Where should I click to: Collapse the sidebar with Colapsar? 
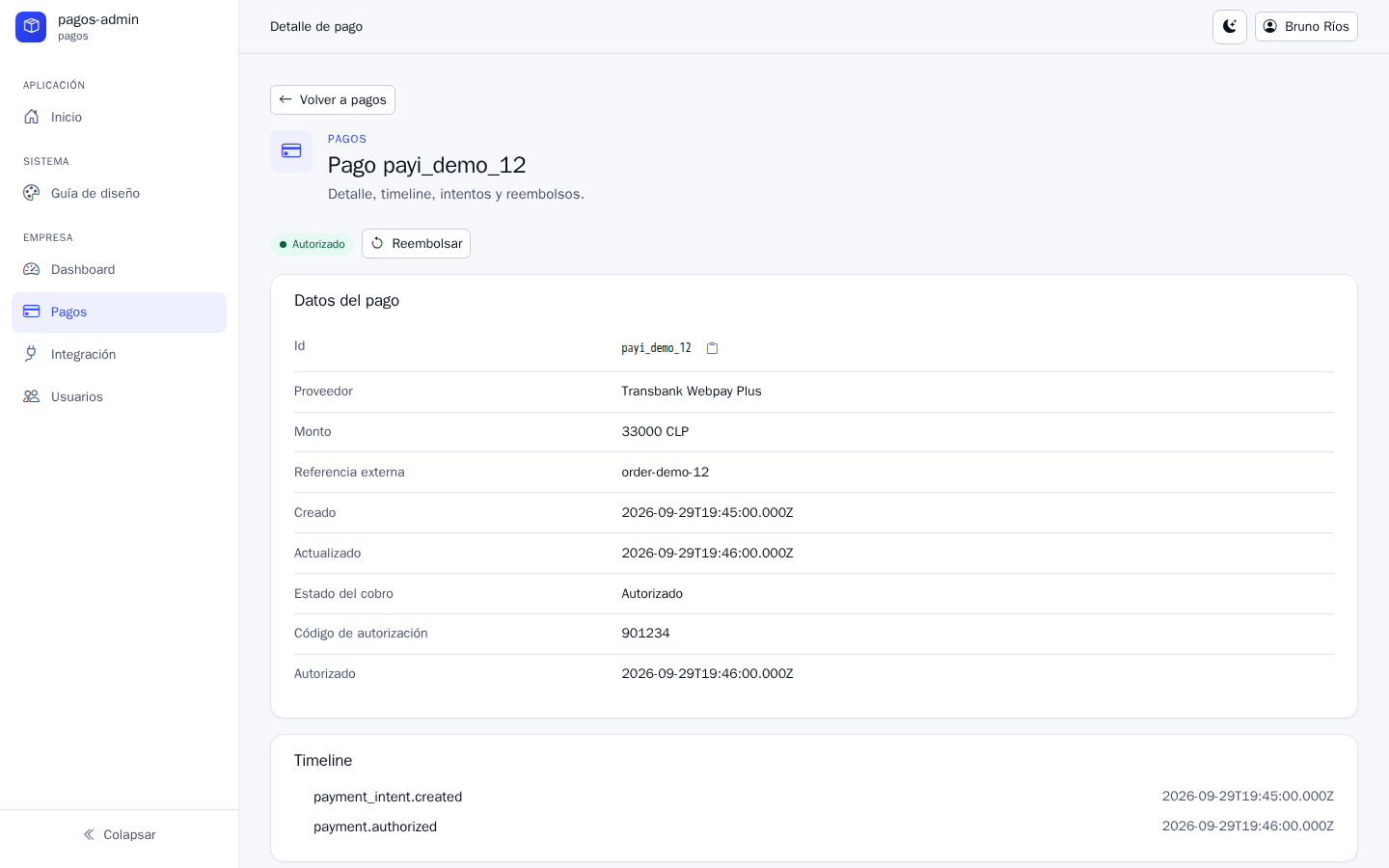coord(120,834)
